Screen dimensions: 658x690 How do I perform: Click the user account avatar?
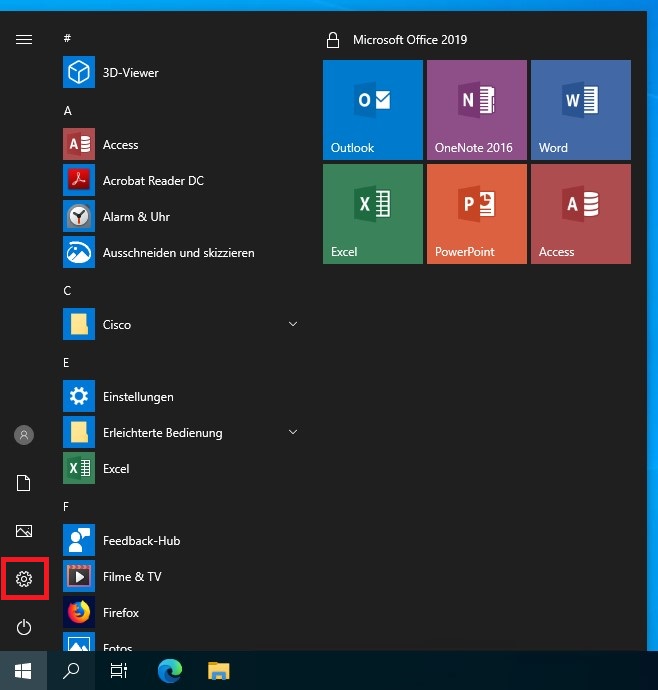coord(24,435)
